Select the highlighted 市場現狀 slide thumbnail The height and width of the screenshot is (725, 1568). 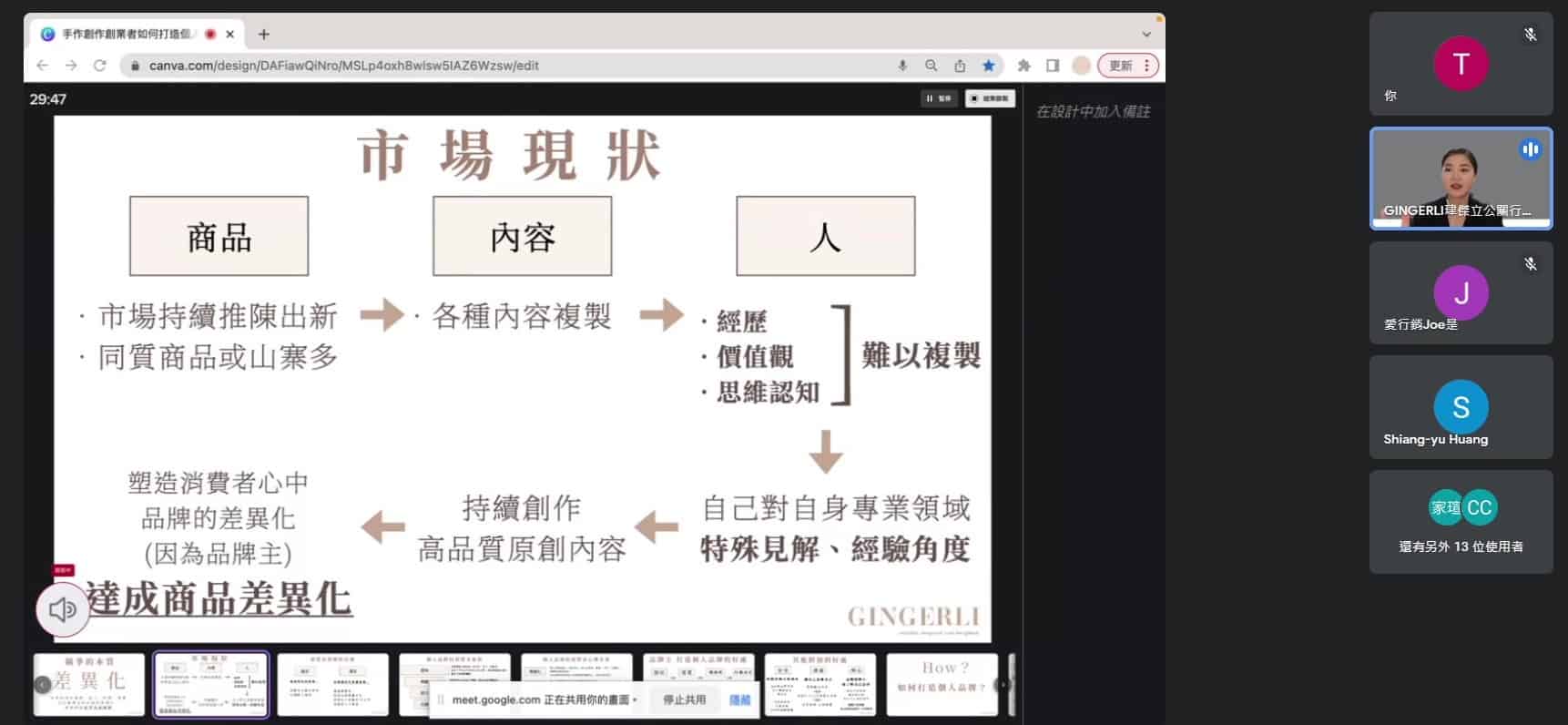(x=211, y=684)
